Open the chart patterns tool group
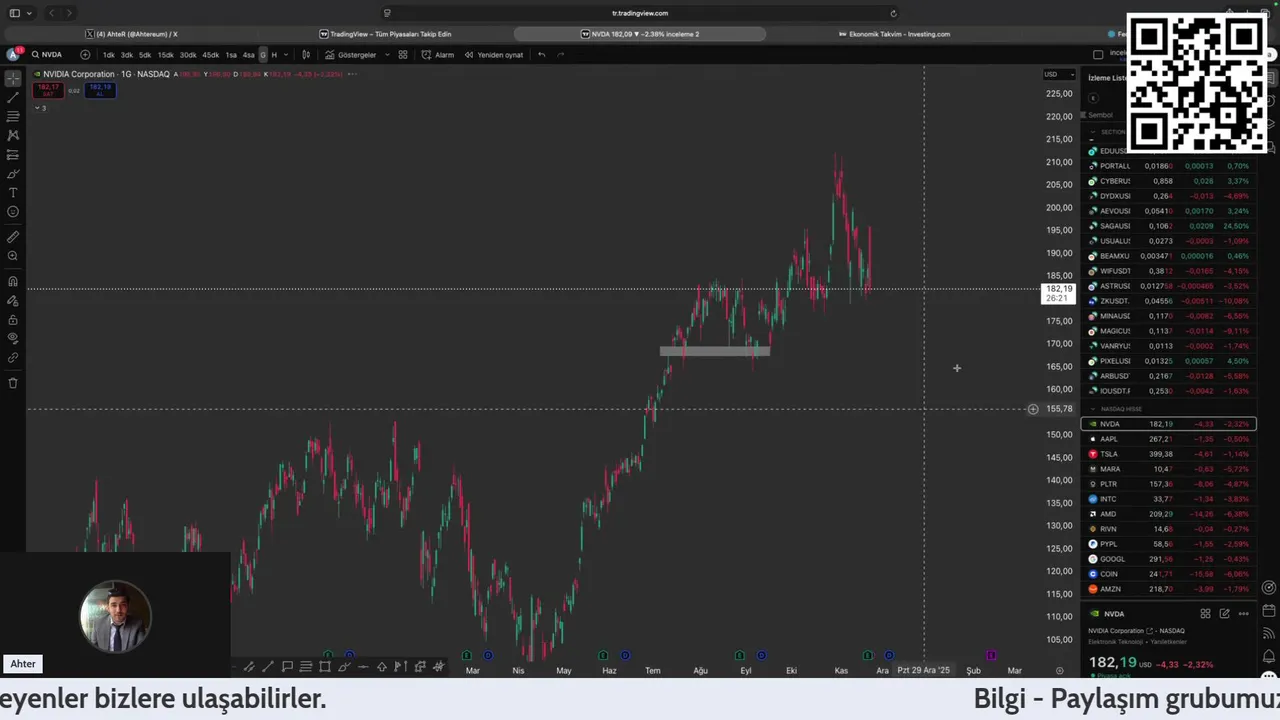Viewport: 1280px width, 720px height. pos(13,135)
